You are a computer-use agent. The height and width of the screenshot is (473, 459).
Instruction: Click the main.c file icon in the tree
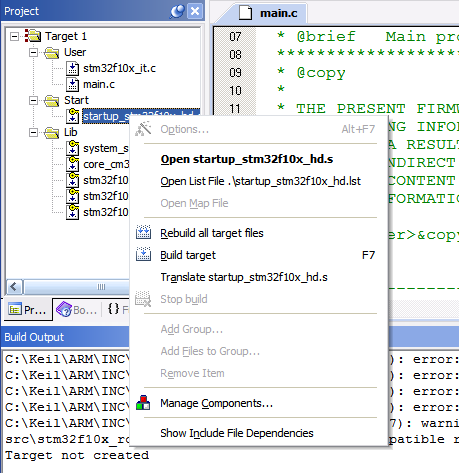click(72, 84)
